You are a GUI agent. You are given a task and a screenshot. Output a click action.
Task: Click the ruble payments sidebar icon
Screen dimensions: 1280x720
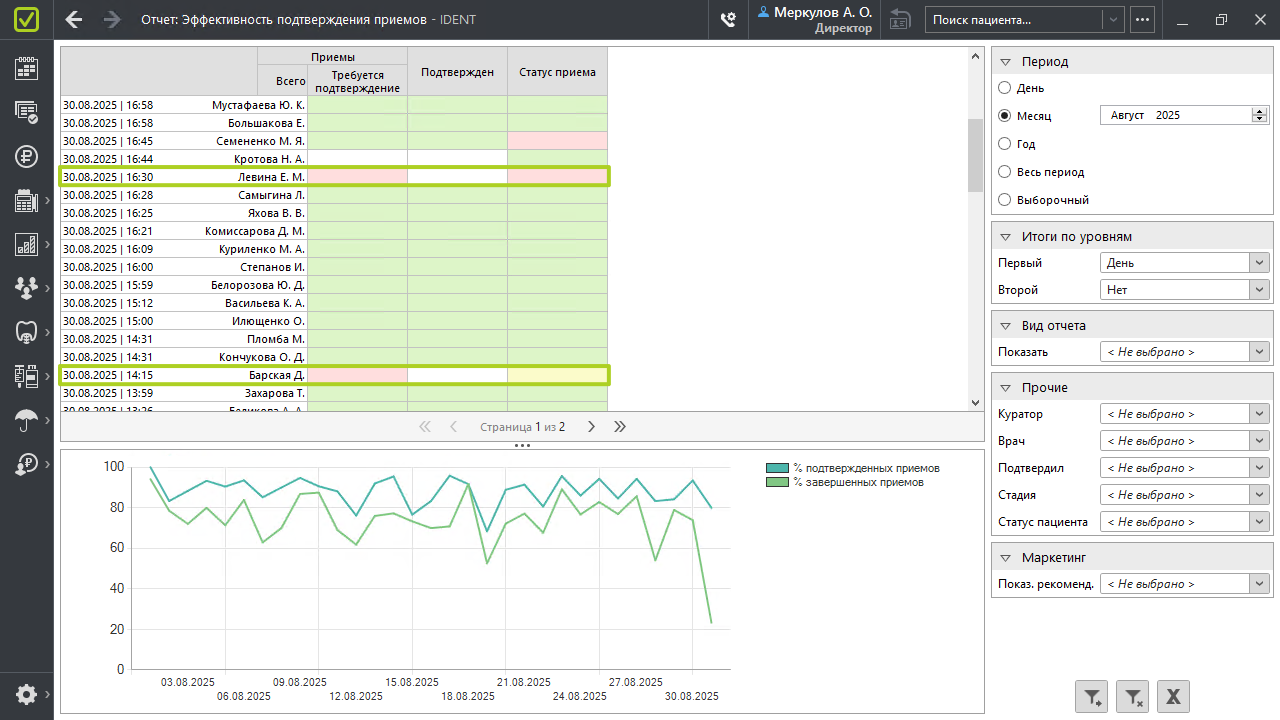[26, 156]
